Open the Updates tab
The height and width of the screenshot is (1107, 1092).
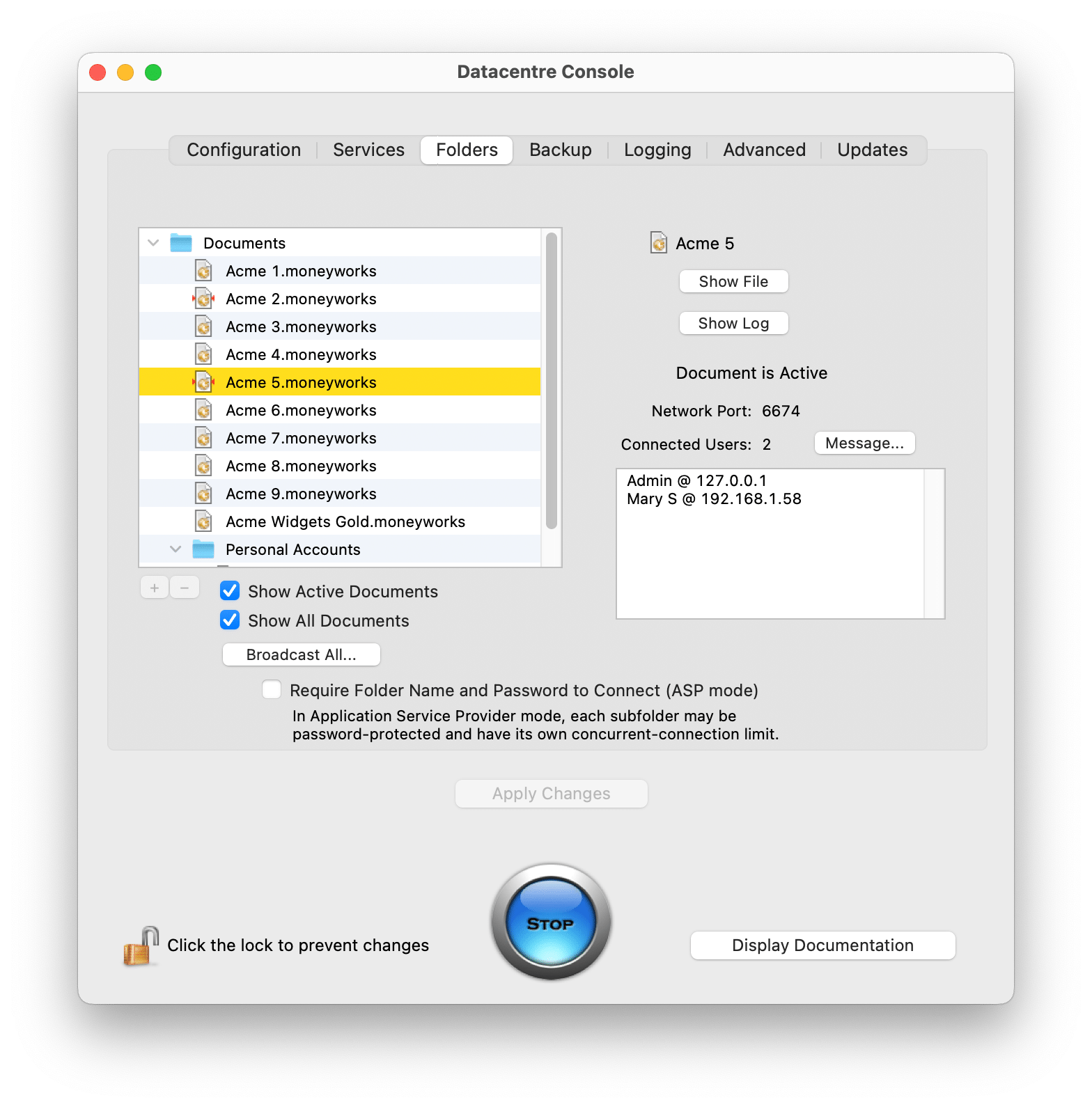tap(873, 150)
